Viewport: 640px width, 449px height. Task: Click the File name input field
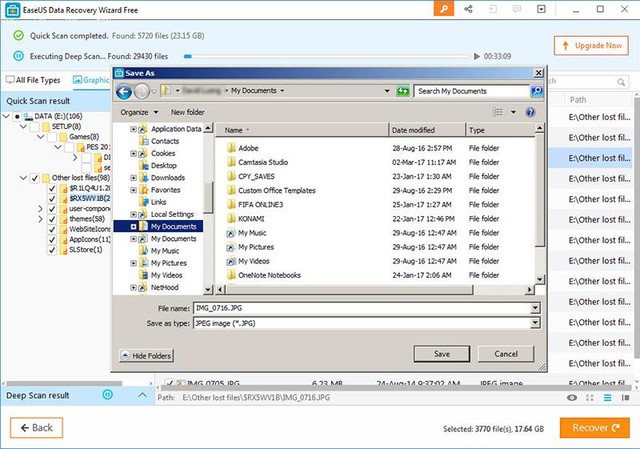point(362,308)
